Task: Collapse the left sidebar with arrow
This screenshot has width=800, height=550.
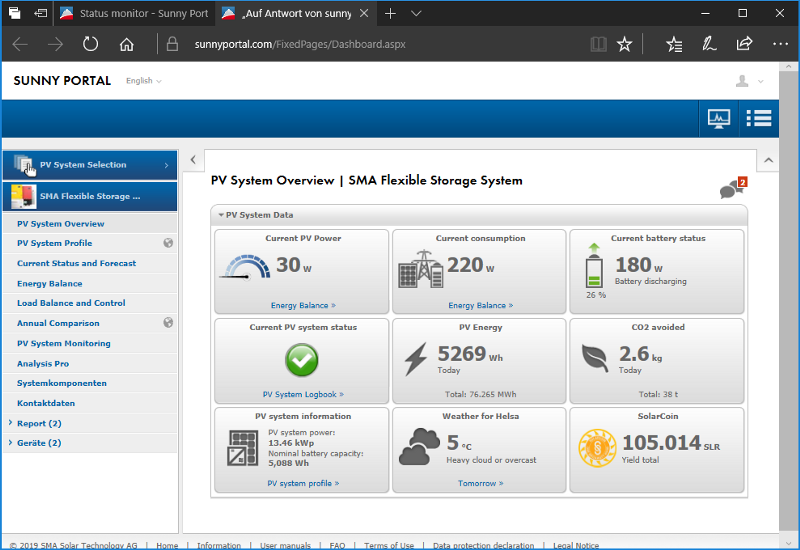Action: tap(193, 160)
